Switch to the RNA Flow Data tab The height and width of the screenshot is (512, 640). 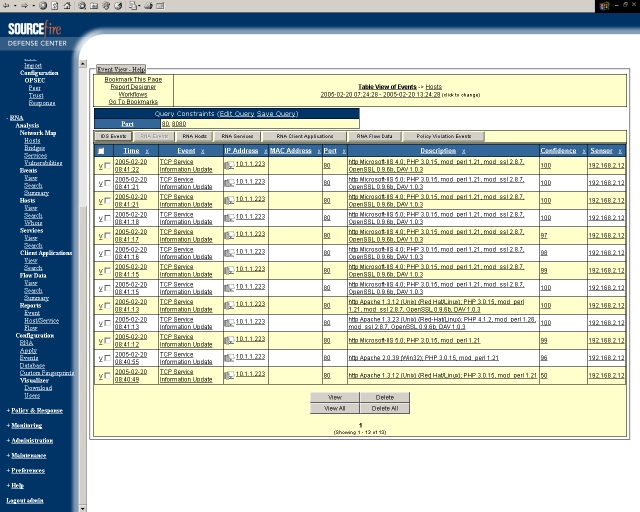coord(374,136)
